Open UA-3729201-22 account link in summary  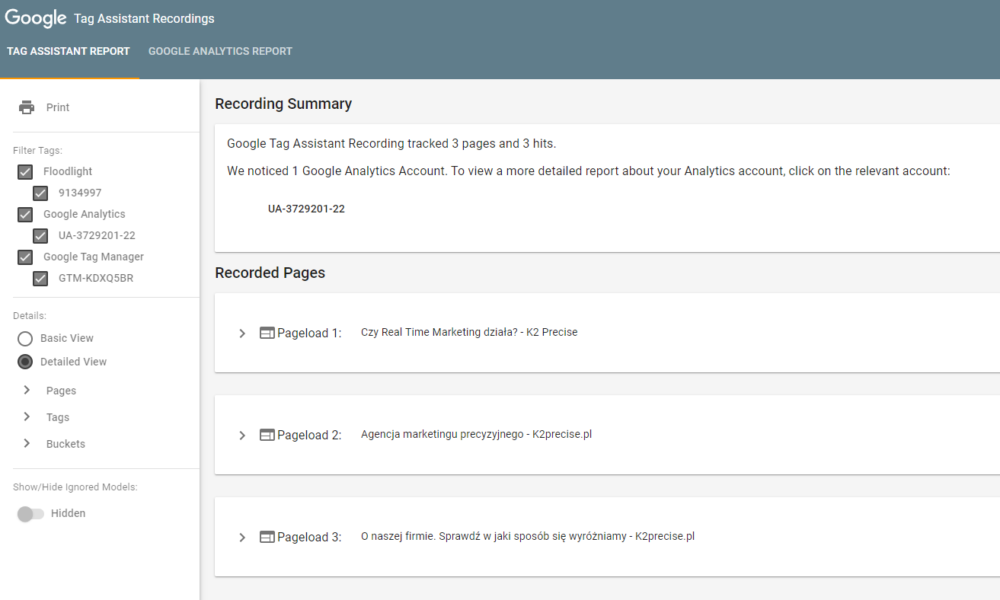(x=306, y=209)
